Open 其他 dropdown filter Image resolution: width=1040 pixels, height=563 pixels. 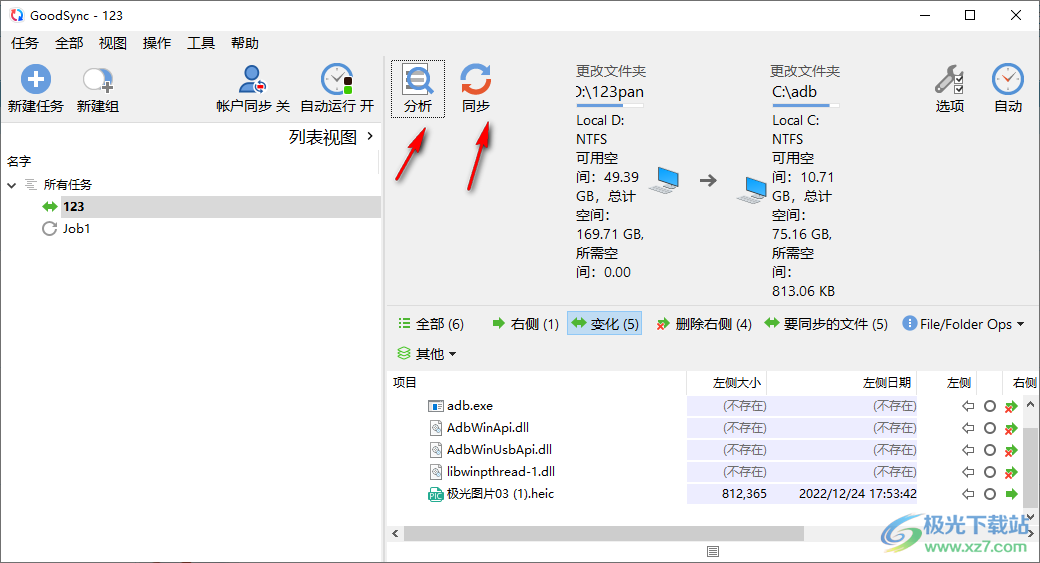coord(426,353)
